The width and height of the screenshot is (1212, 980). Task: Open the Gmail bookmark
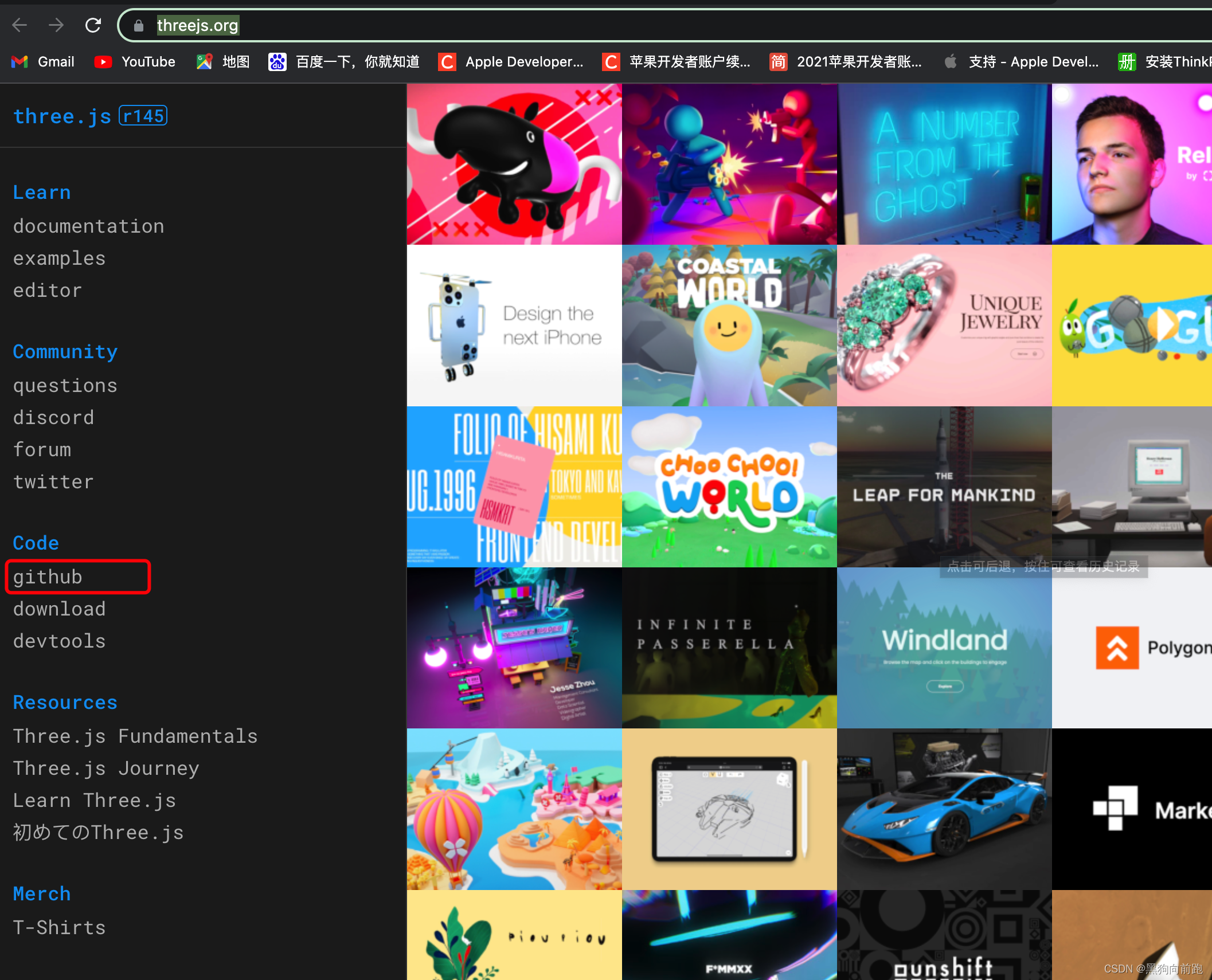pos(43,62)
